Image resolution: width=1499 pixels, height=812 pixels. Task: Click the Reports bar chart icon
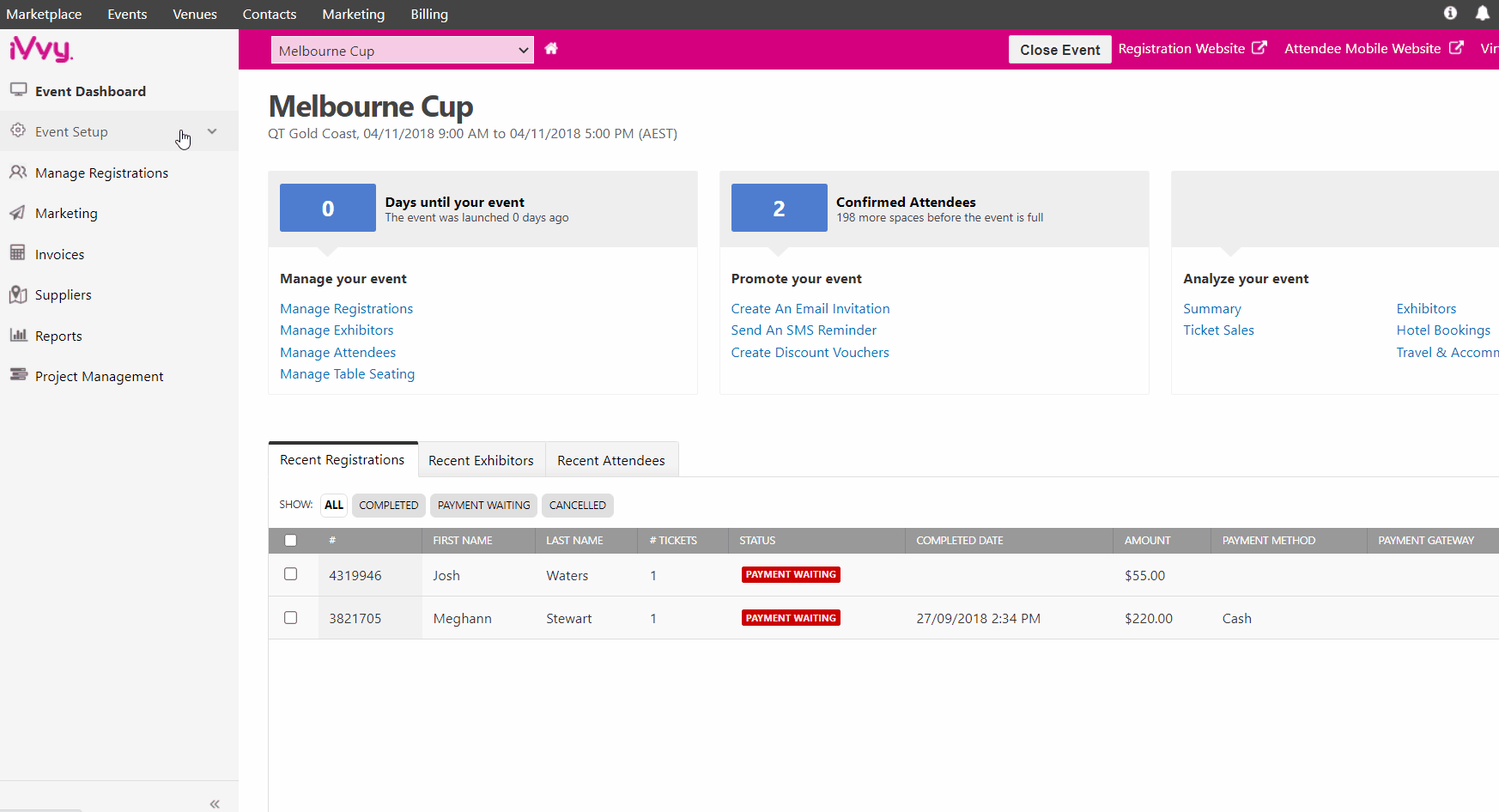pos(18,335)
